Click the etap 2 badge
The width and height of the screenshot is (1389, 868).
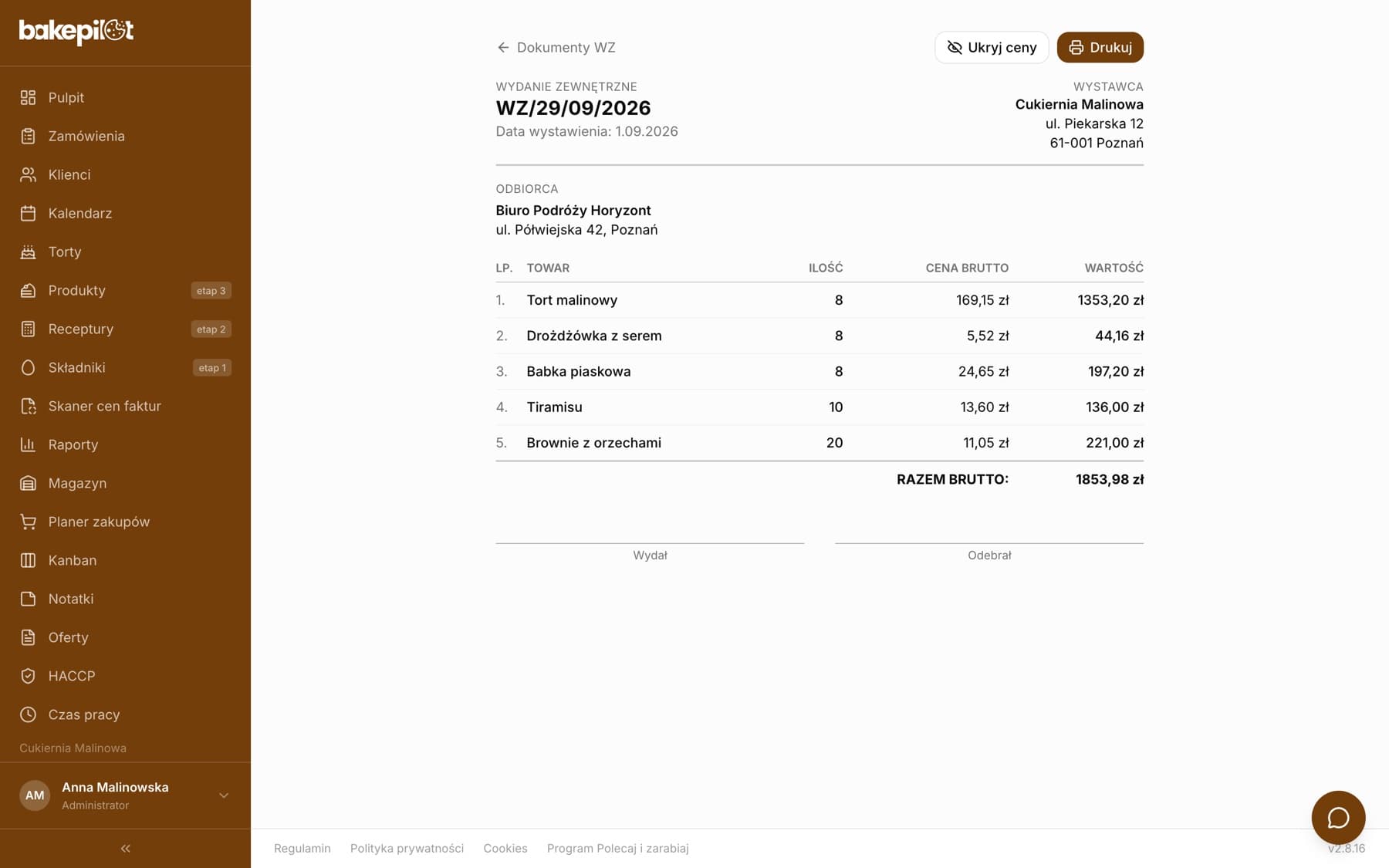point(211,329)
